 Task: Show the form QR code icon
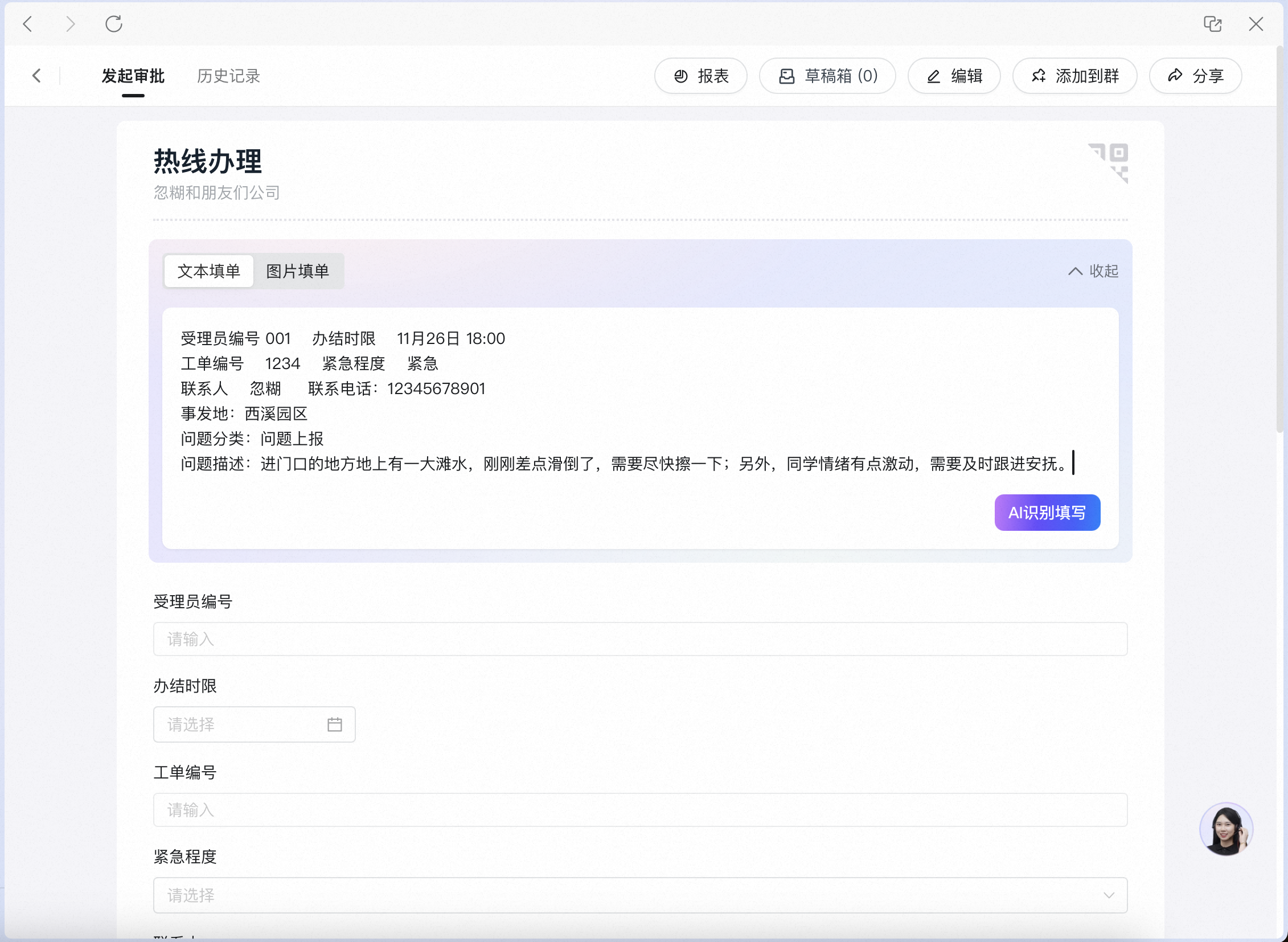pyautogui.click(x=1109, y=163)
